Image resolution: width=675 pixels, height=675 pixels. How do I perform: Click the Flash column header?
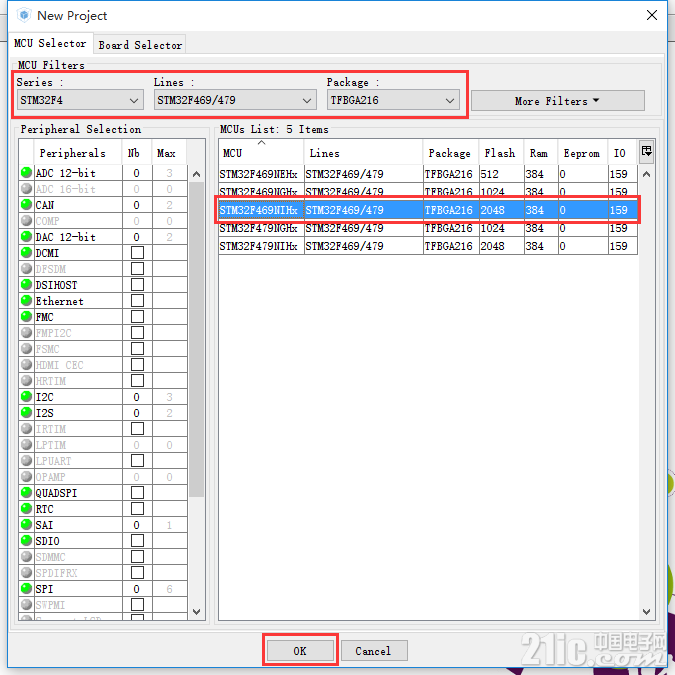pos(501,152)
